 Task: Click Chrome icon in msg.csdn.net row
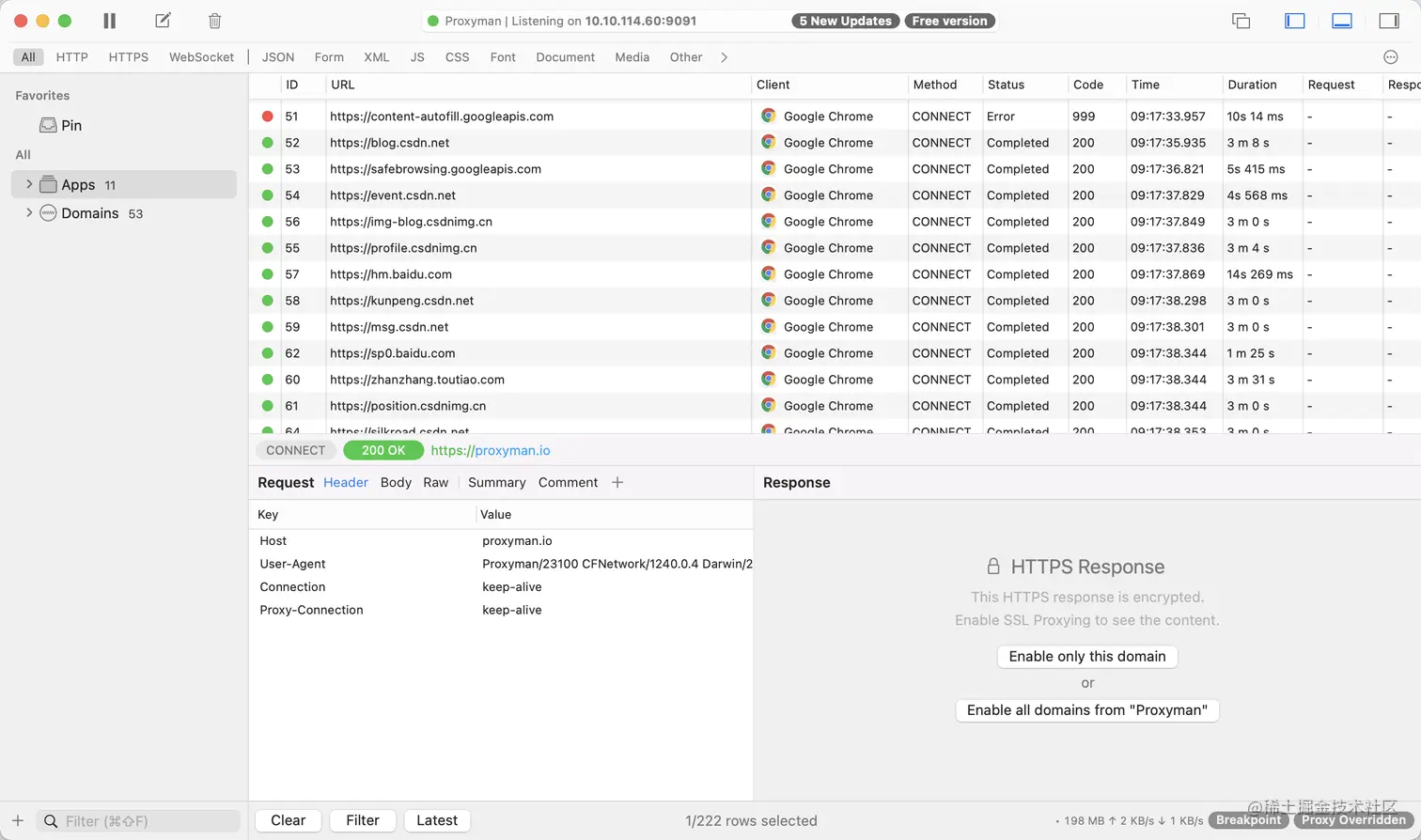(x=769, y=327)
